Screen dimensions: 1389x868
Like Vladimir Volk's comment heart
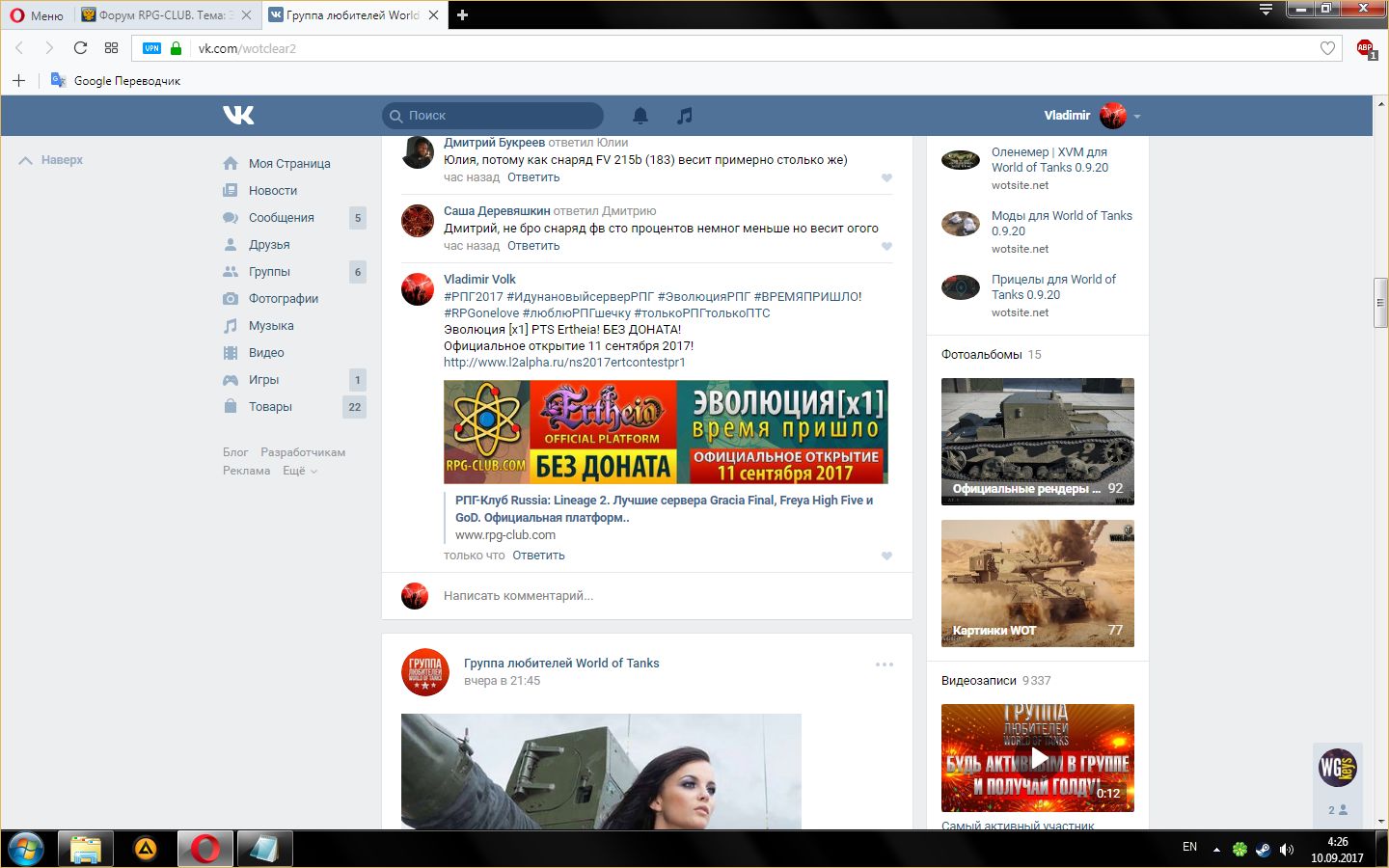(x=886, y=556)
